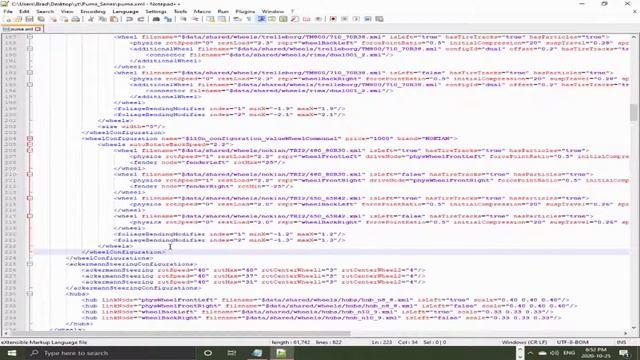Image resolution: width=640 pixels, height=360 pixels.
Task: Click the Notepad++ taskbar icon
Action: [281, 353]
